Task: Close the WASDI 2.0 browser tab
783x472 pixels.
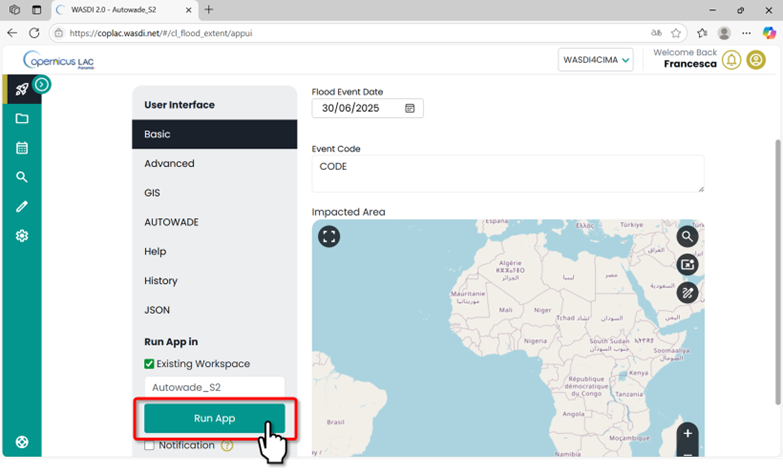Action: click(188, 10)
